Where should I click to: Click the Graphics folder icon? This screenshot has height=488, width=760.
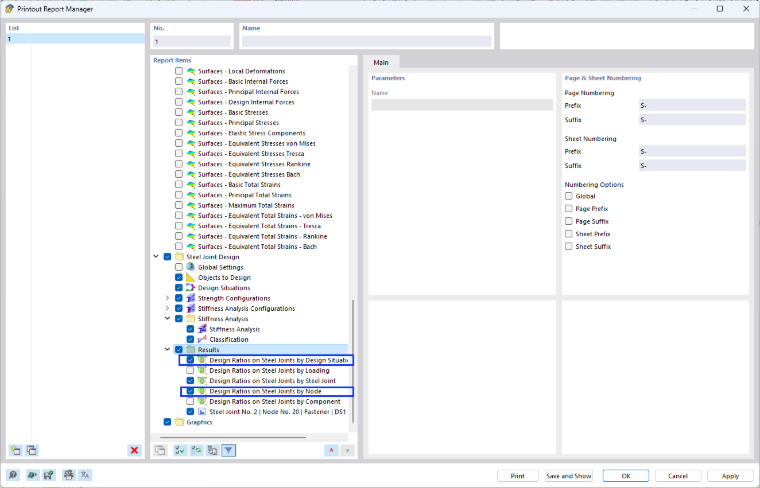coord(179,422)
